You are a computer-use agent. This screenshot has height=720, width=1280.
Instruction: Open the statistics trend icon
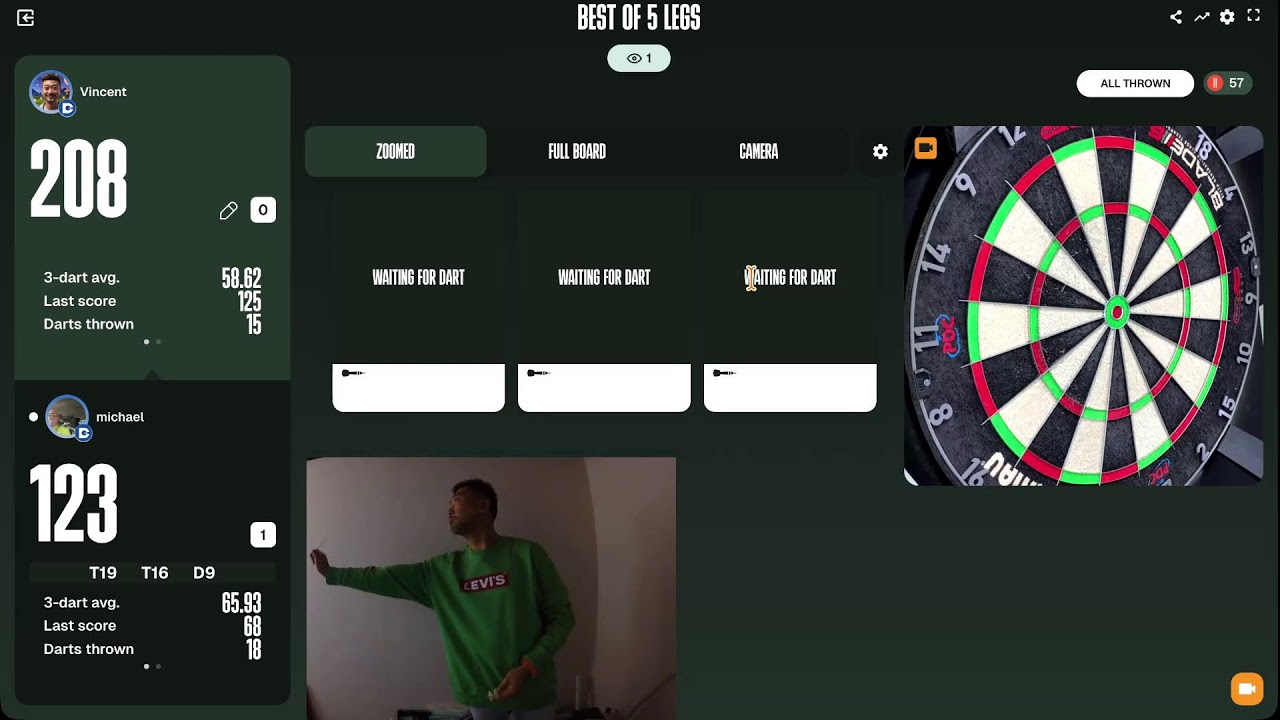[1201, 17]
